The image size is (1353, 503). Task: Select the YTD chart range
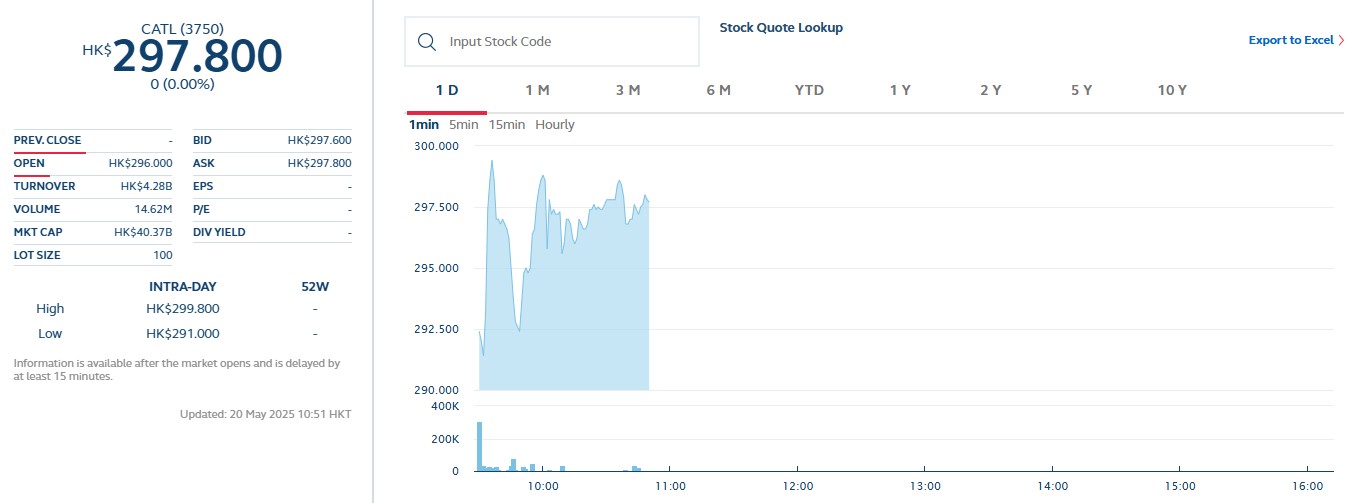click(x=809, y=90)
